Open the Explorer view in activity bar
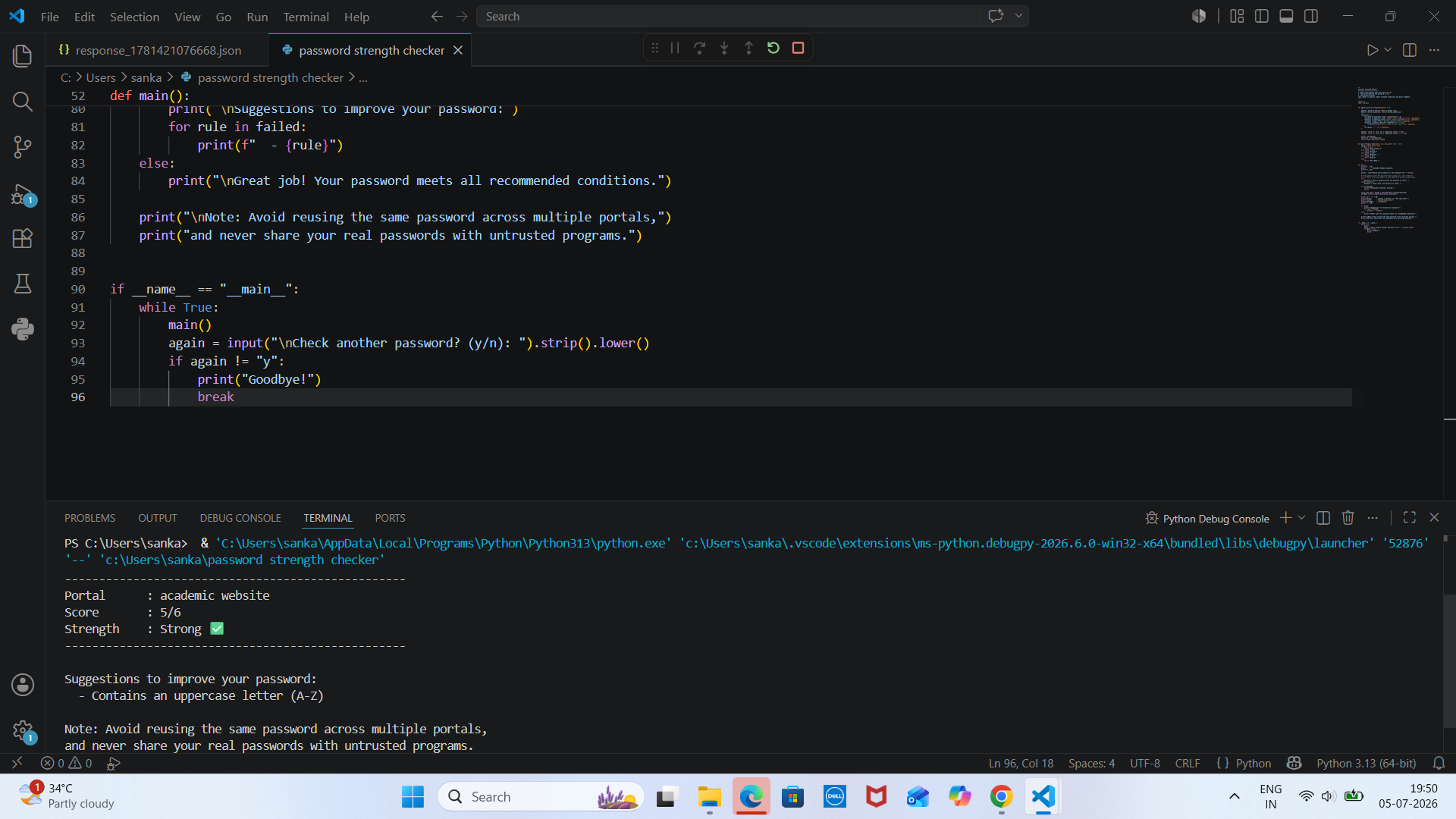 [23, 55]
